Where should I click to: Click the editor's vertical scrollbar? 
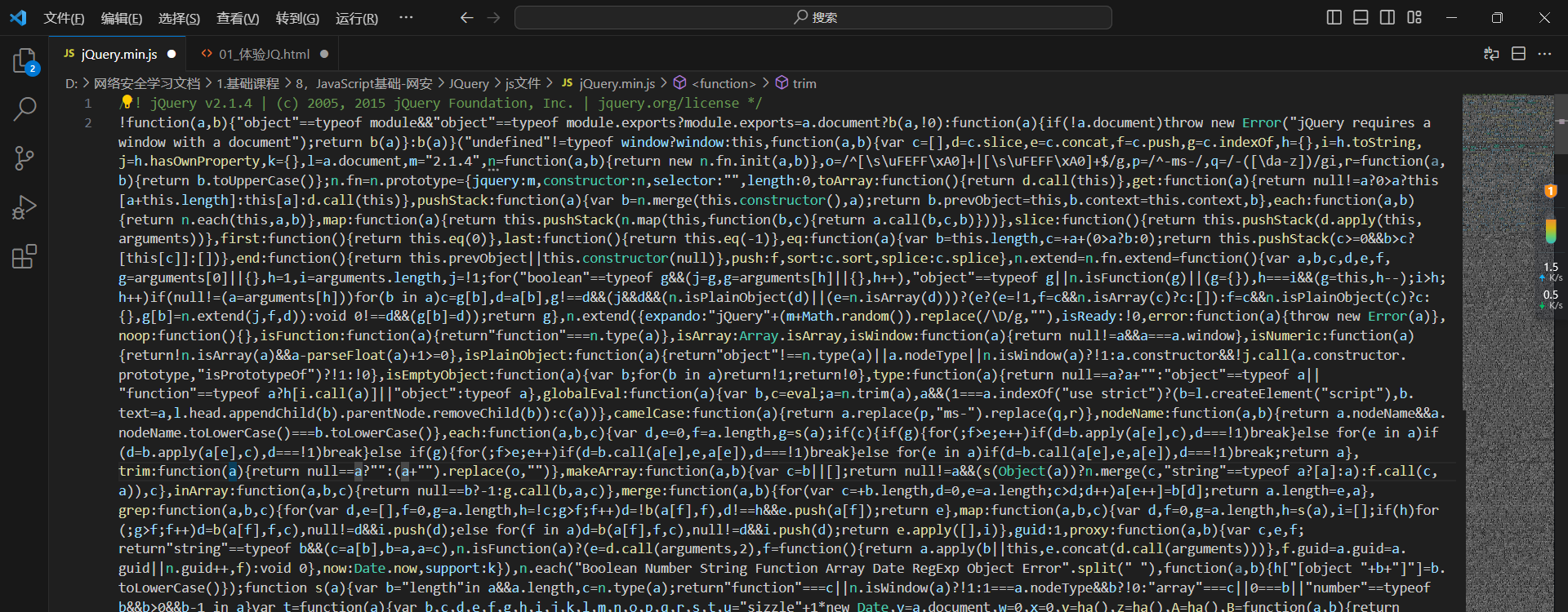point(1561,353)
